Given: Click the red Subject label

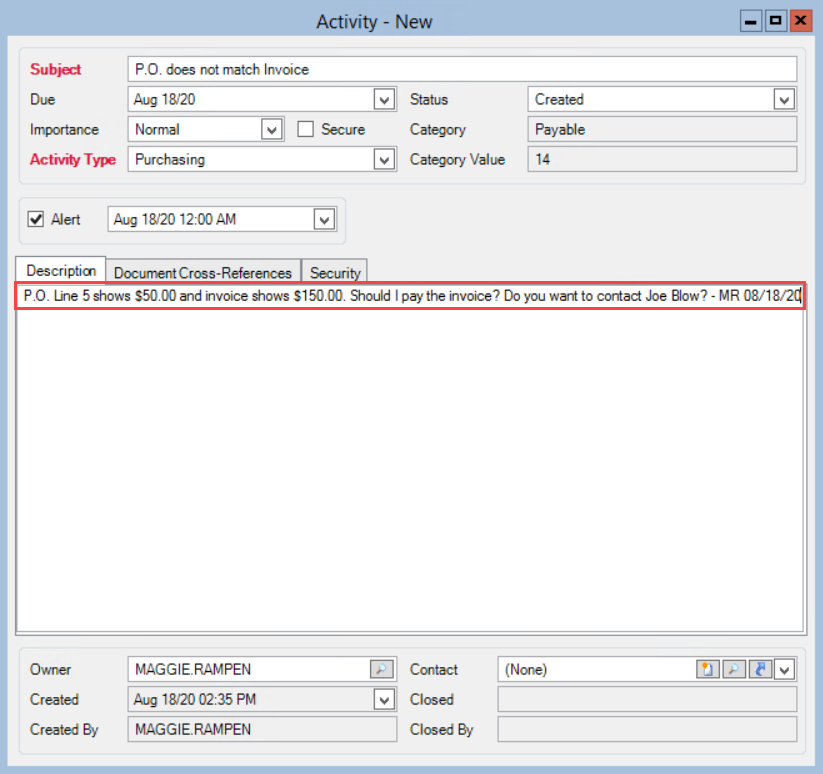Looking at the screenshot, I should 56,69.
